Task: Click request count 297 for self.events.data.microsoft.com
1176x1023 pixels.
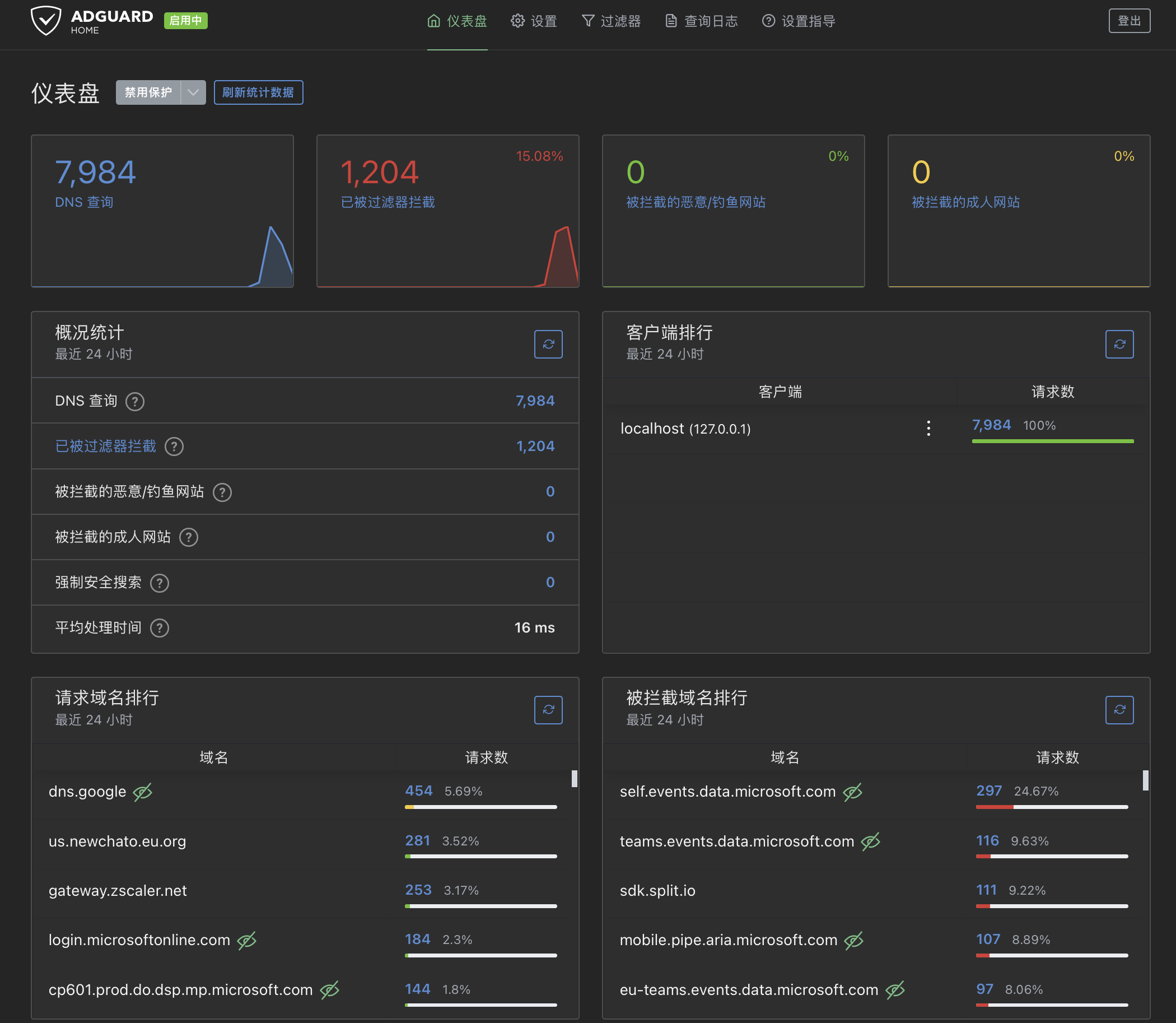Action: click(989, 790)
